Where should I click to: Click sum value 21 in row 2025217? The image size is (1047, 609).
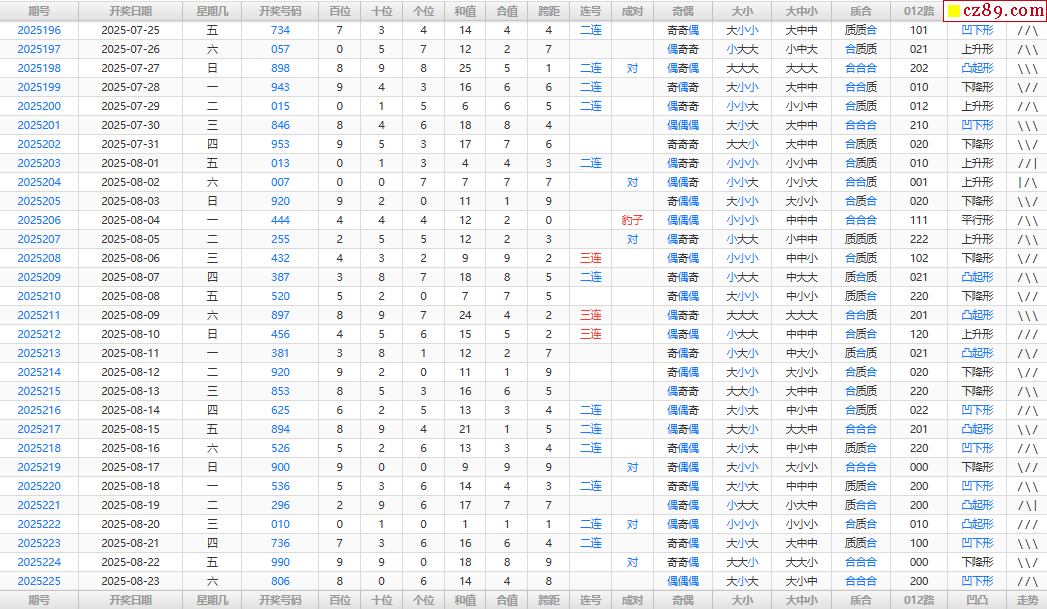point(465,429)
